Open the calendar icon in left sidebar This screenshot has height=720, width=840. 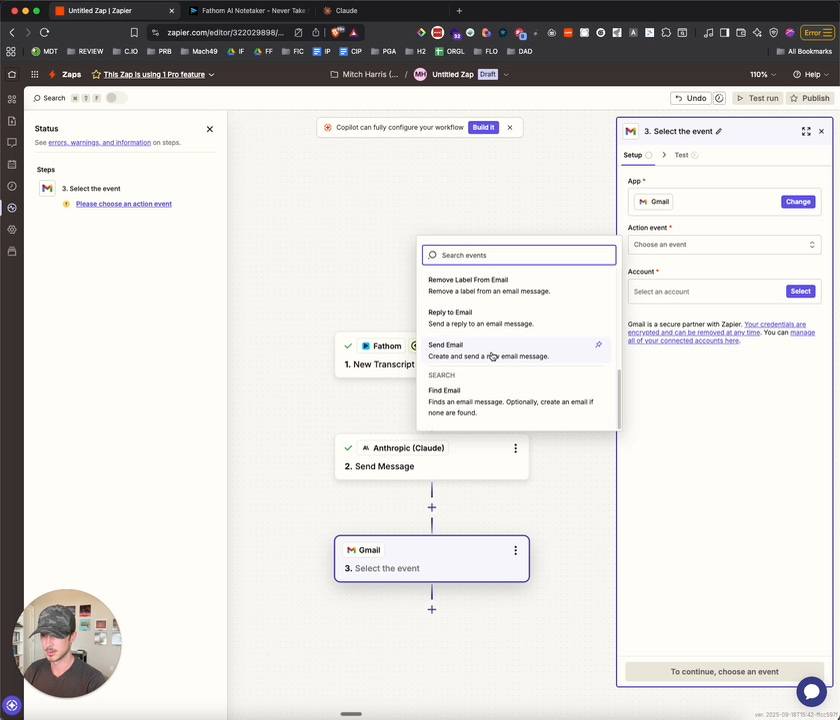(x=12, y=164)
